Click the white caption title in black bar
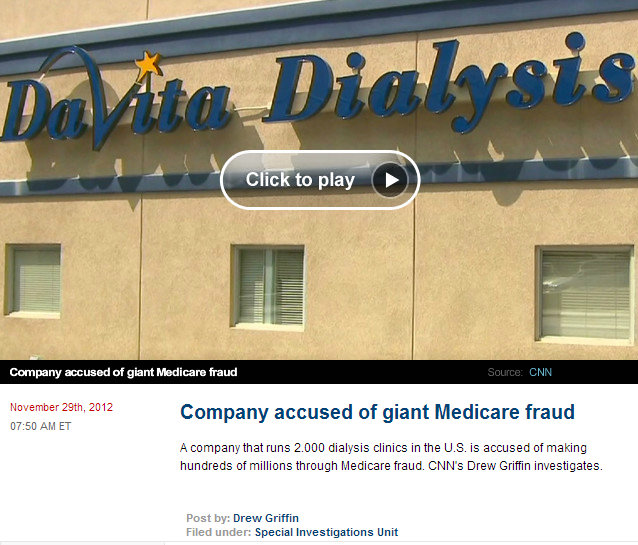Viewport: 638px width, 545px height. pos(123,372)
